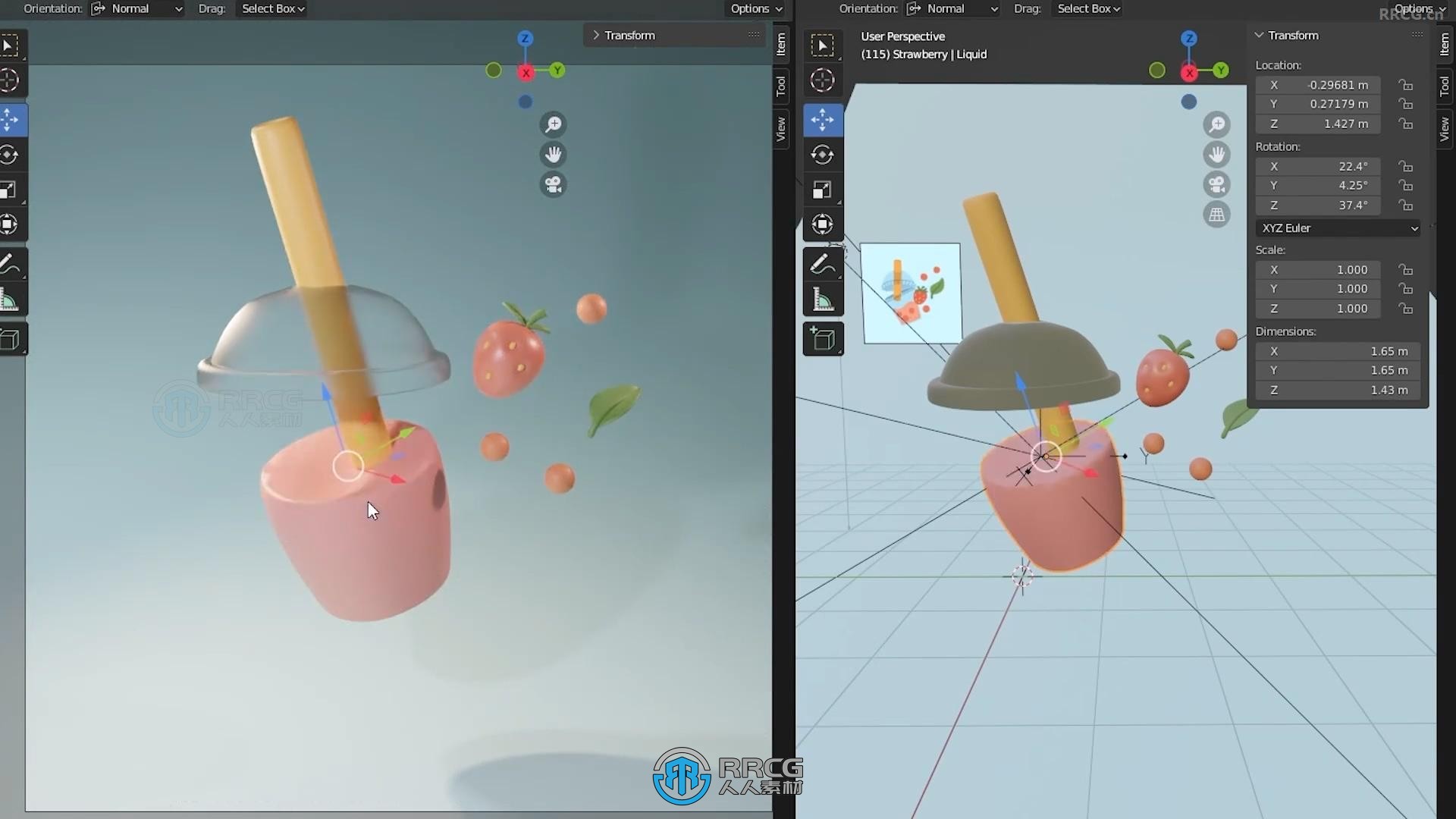Open Options dropdown in left viewport
The width and height of the screenshot is (1456, 819).
[755, 9]
